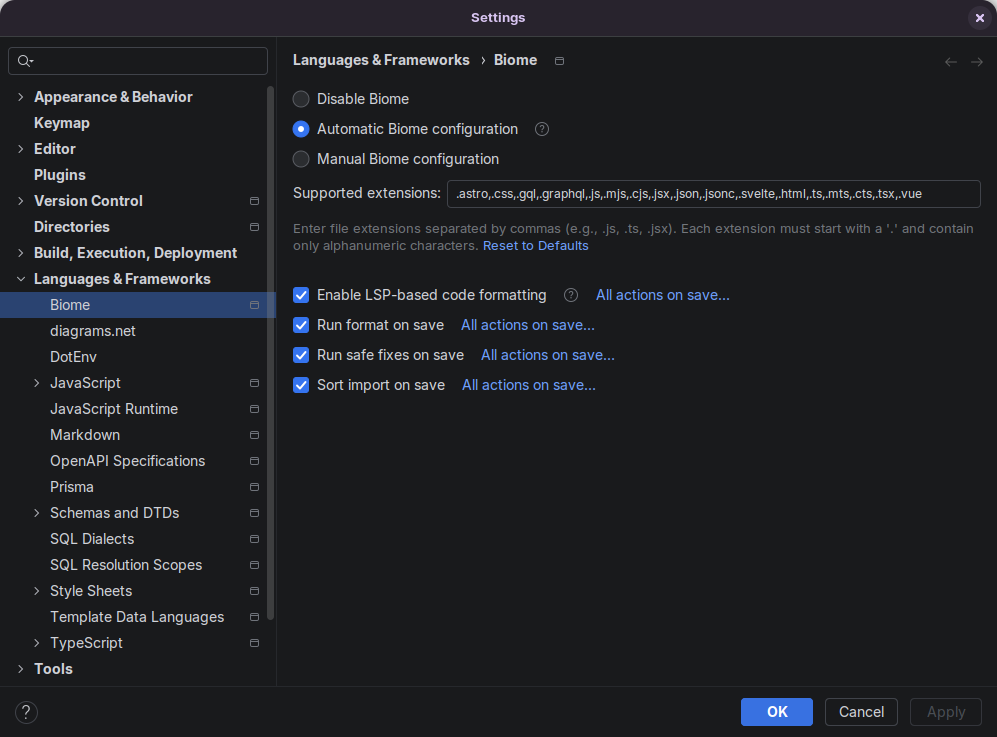Screen dimensions: 997x737
Task: Click project-scope icon on Version Control row
Action: (x=254, y=201)
